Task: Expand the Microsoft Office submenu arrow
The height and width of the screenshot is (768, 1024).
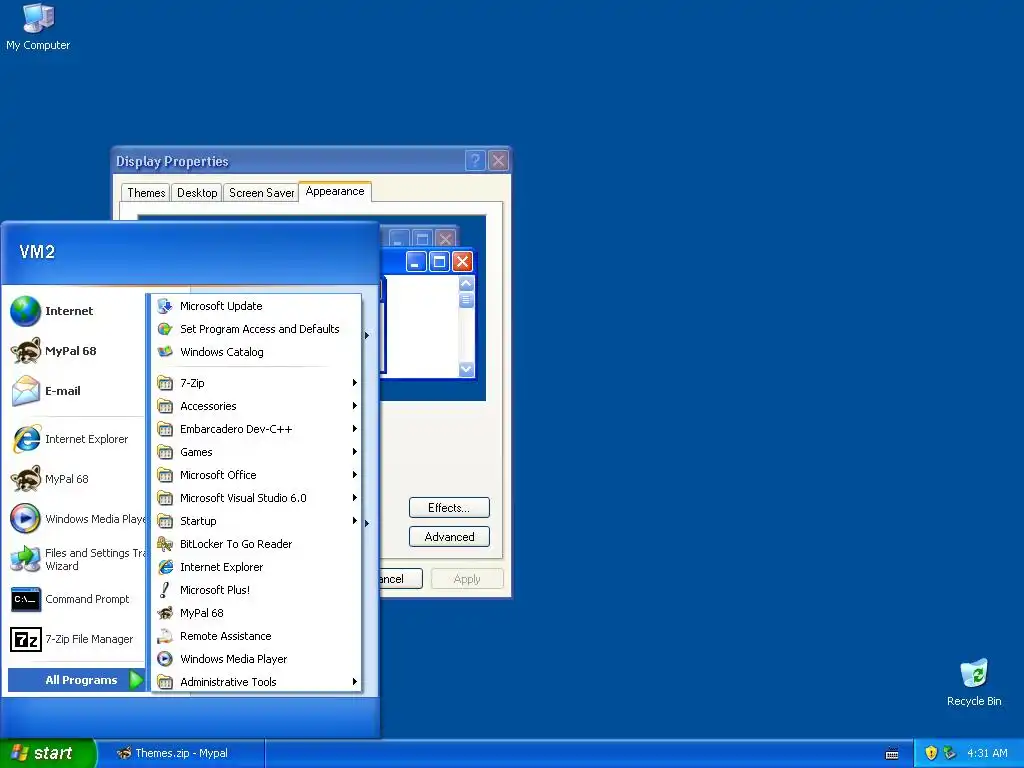Action: [355, 475]
